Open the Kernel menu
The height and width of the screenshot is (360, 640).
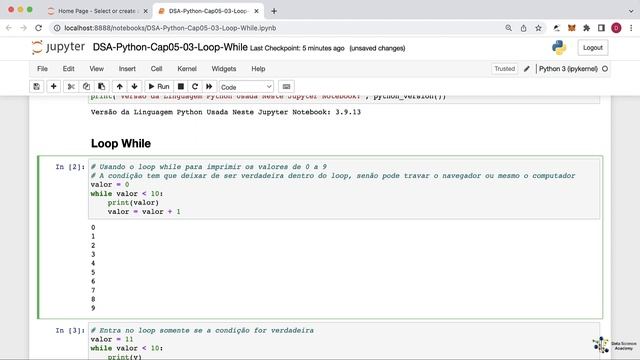(187, 69)
